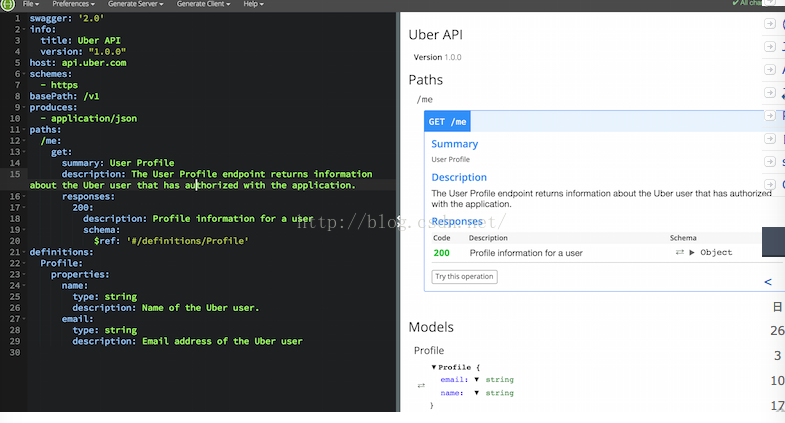Click the pane splitter handle between editor and preview

(x=399, y=222)
